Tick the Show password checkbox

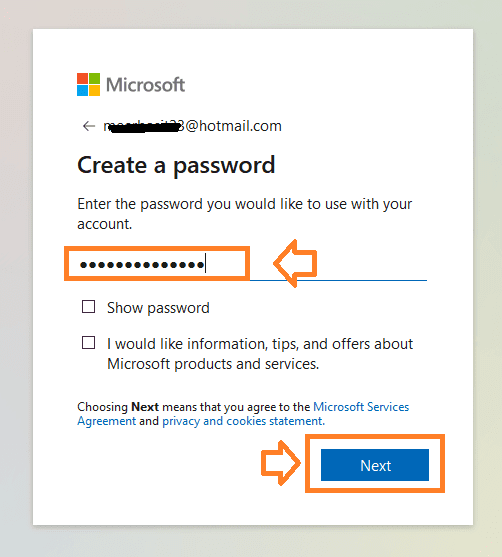coord(88,307)
